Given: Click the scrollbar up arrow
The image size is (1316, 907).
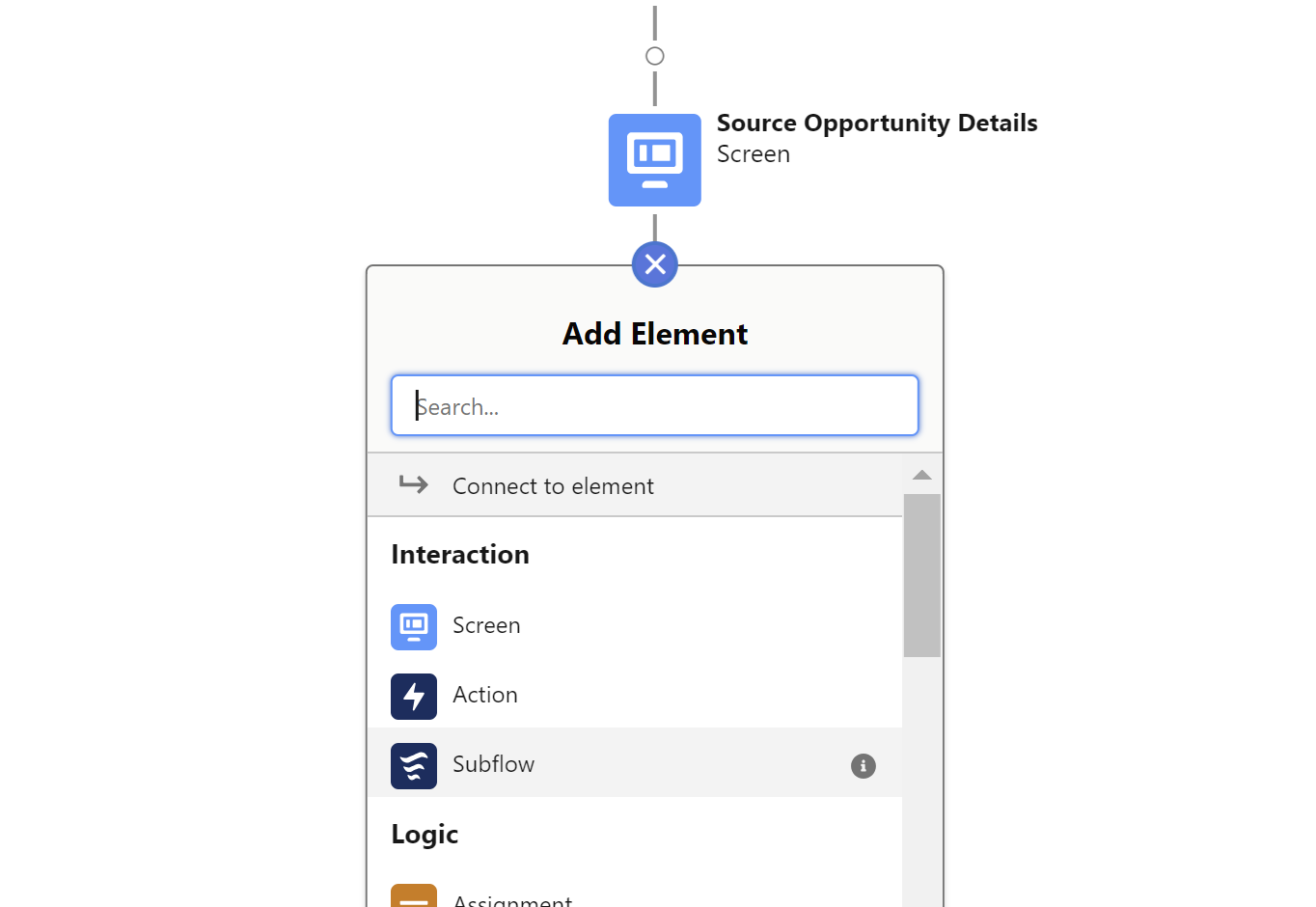Looking at the screenshot, I should click(x=922, y=475).
